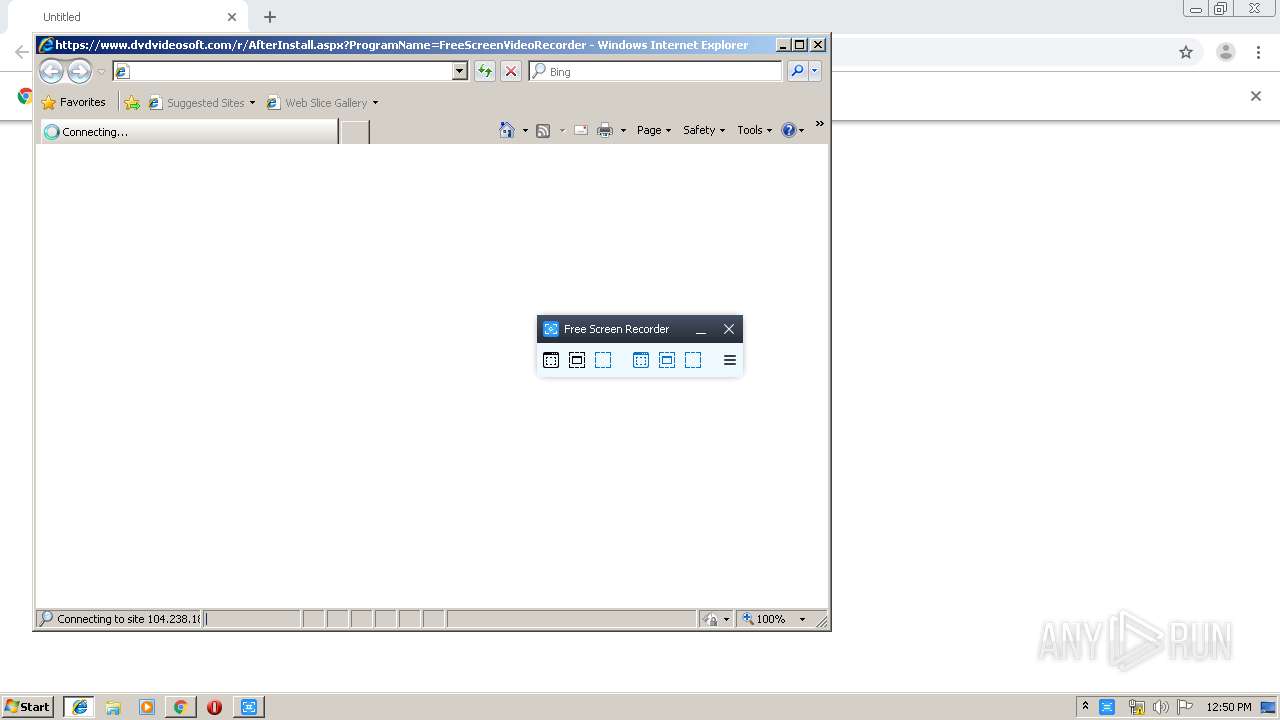The width and height of the screenshot is (1280, 720).
Task: Click the search magnifier button
Action: pos(797,71)
